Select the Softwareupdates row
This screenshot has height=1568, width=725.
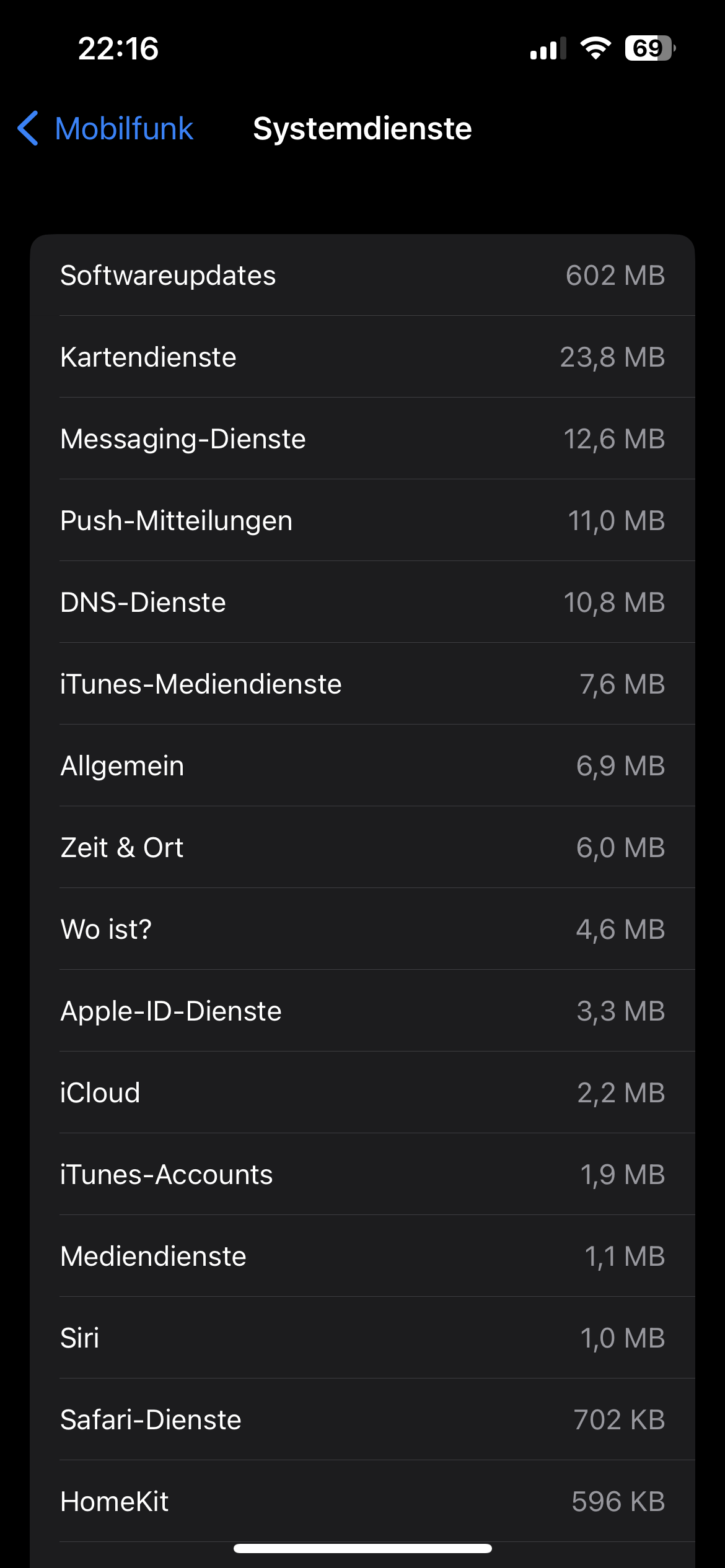click(x=362, y=275)
